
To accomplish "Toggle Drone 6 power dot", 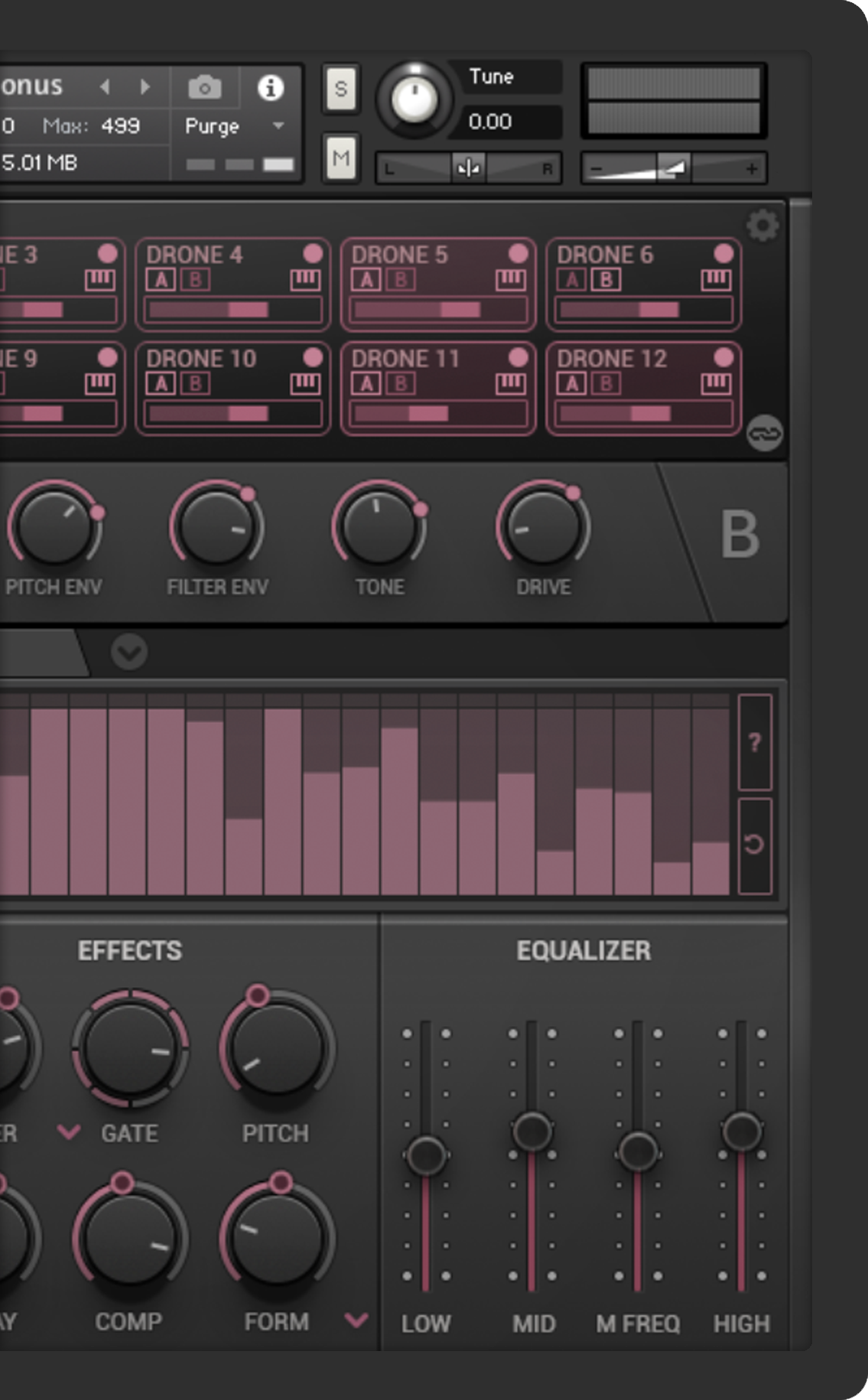I will click(x=723, y=253).
